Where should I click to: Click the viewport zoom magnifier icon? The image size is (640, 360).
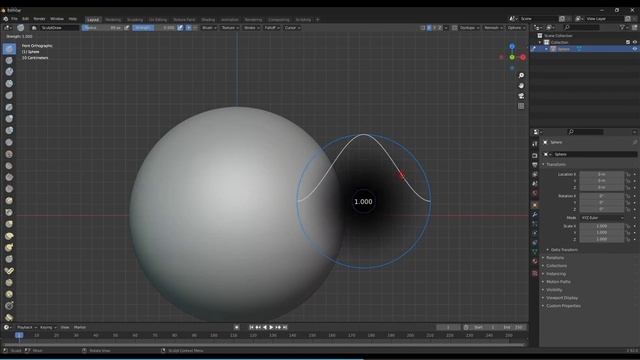(521, 76)
